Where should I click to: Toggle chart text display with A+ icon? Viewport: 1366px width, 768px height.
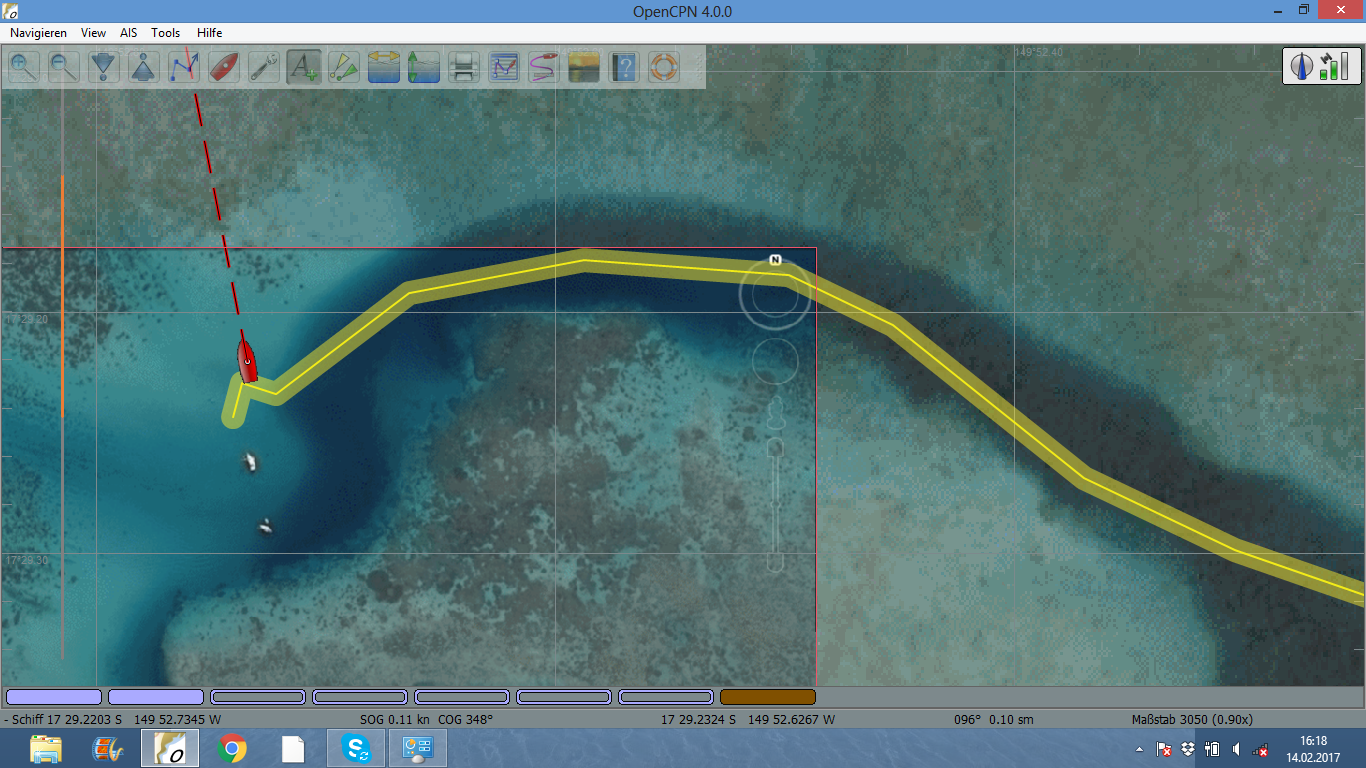(303, 67)
